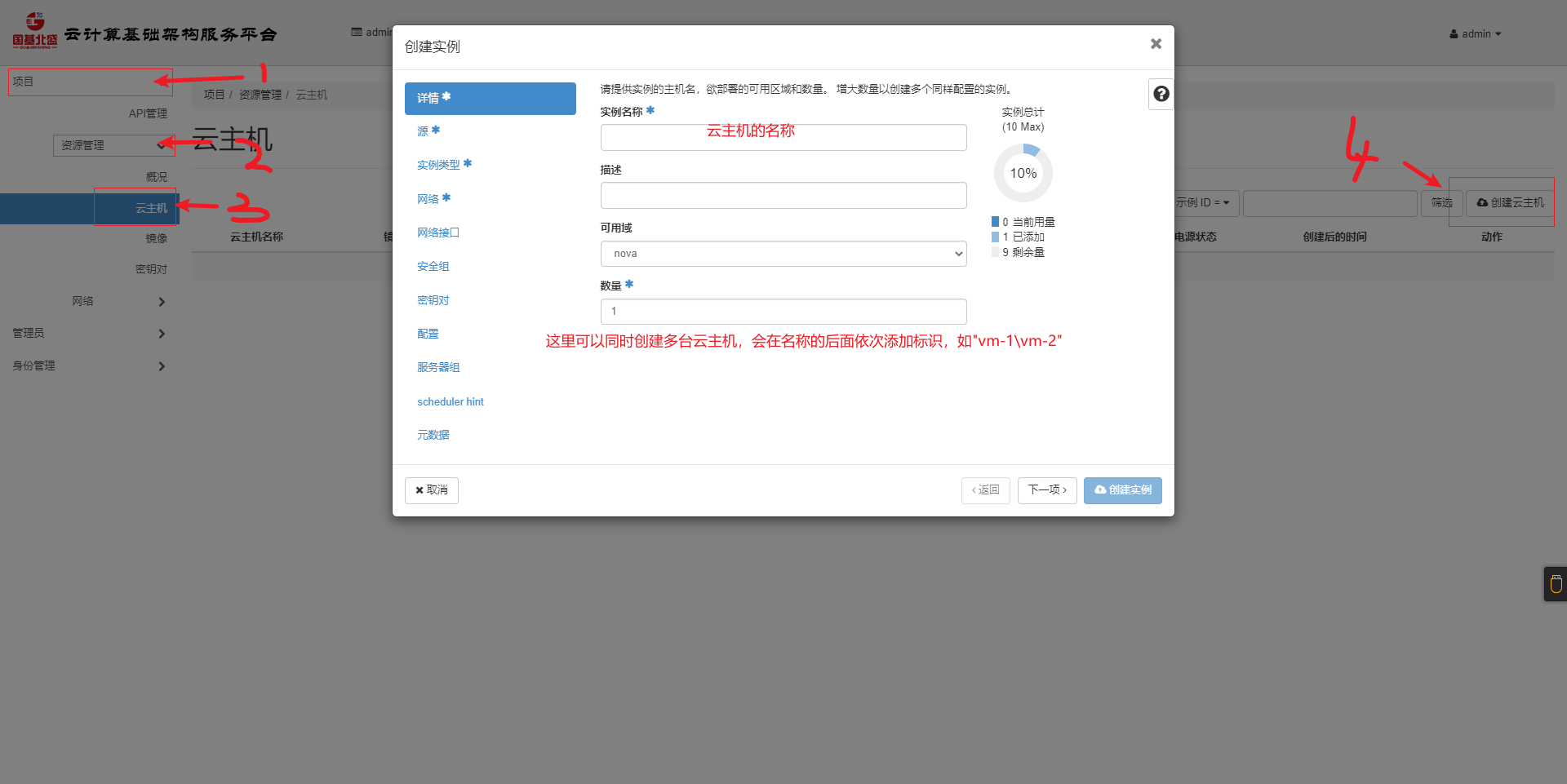Expand the 身份管理 sidebar section
Image resolution: width=1567 pixels, height=784 pixels.
(x=88, y=366)
